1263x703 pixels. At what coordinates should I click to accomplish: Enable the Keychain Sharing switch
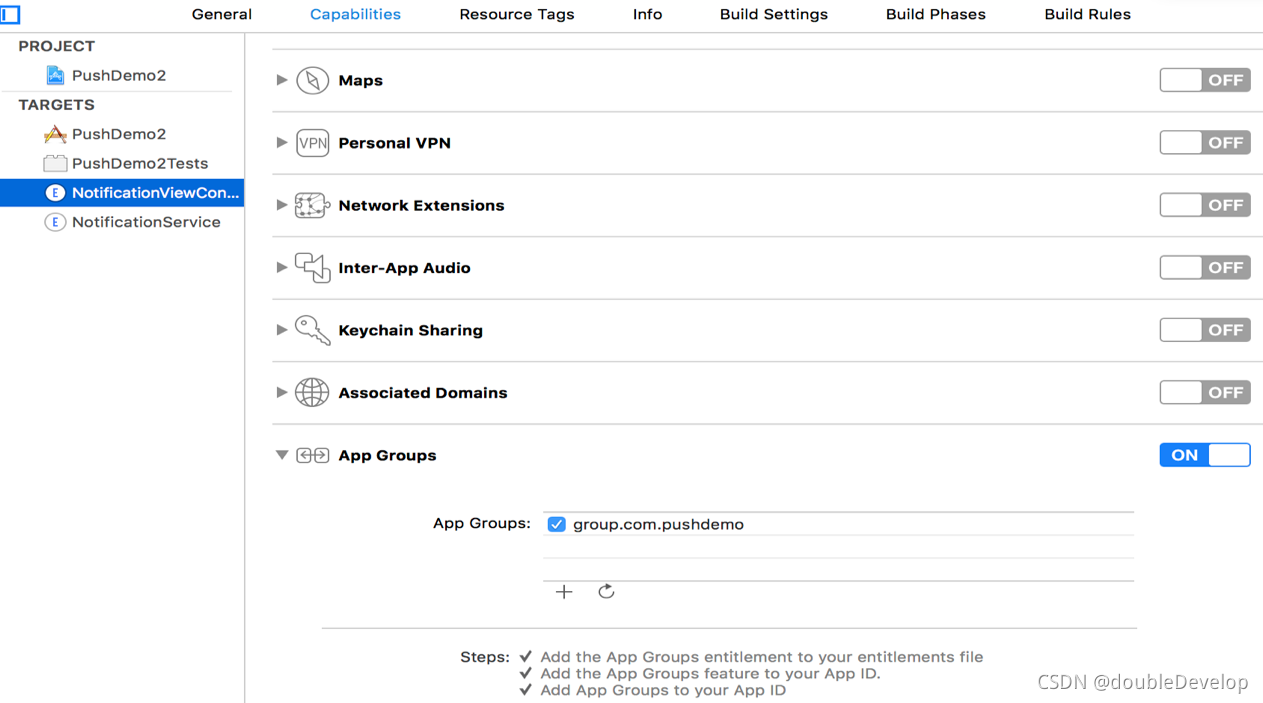point(1204,330)
